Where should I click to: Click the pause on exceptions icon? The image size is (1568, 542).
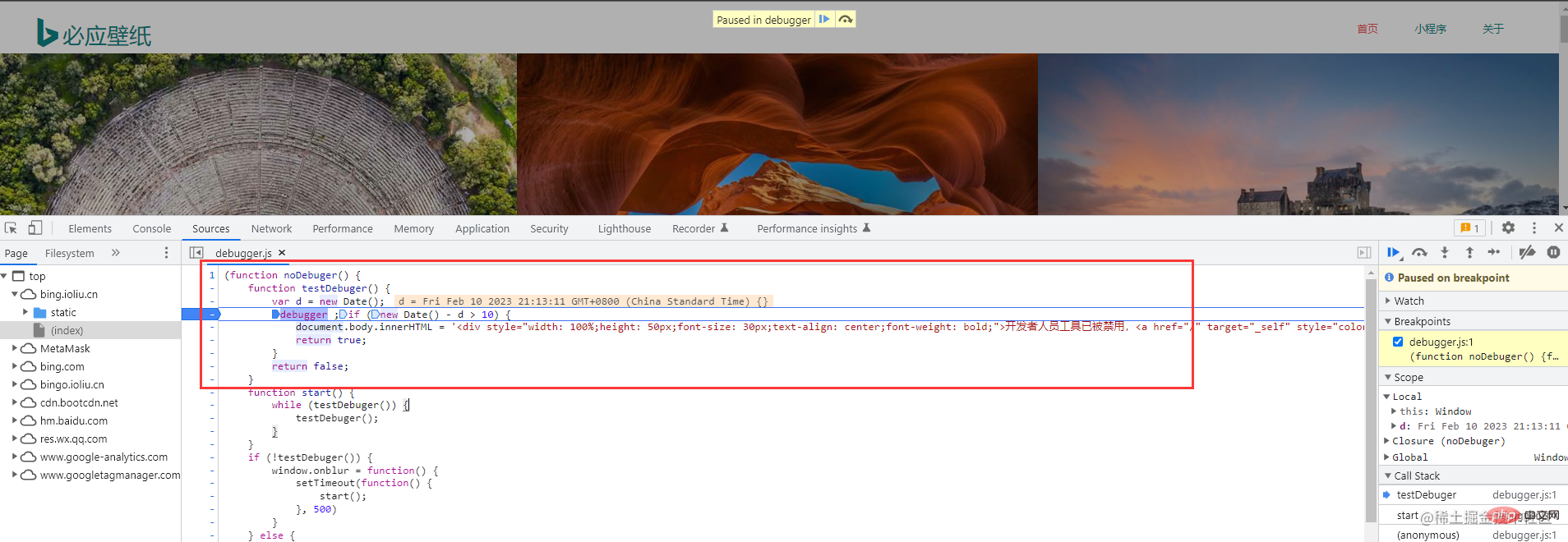coord(1553,253)
